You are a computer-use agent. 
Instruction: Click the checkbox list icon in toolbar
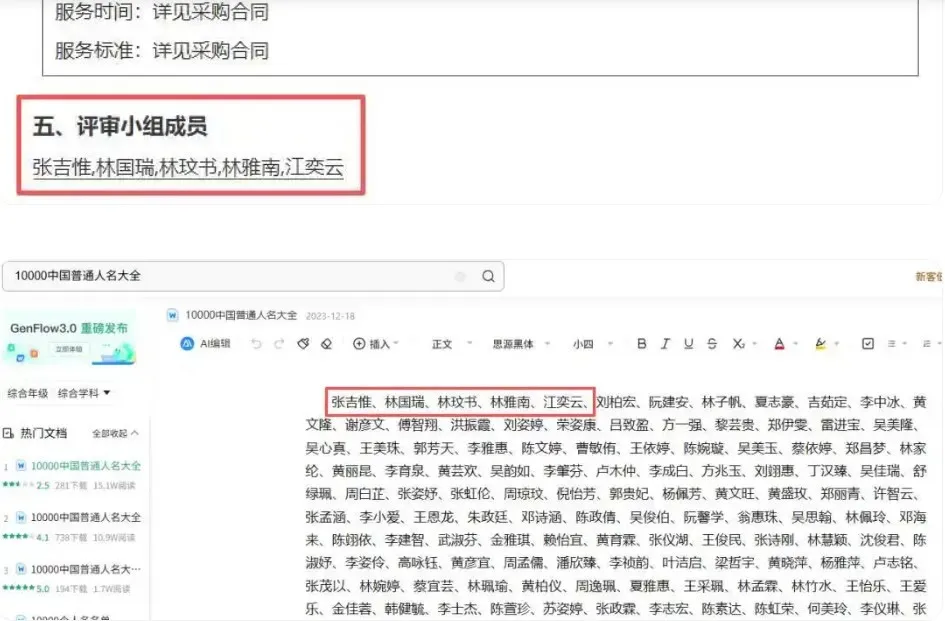point(868,343)
